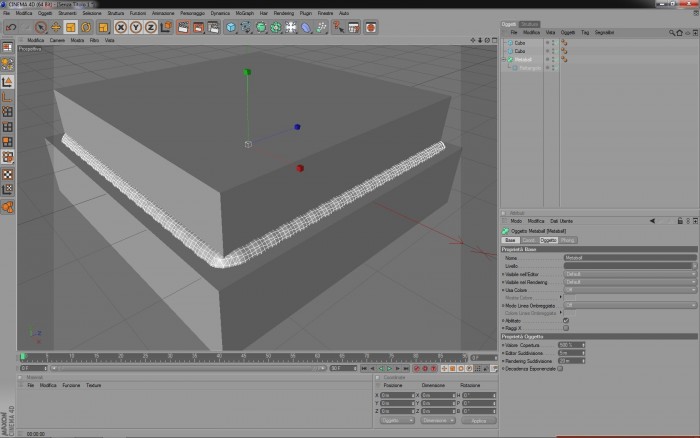Open the Rendering menu
Viewport: 700px width, 438px height.
(283, 13)
